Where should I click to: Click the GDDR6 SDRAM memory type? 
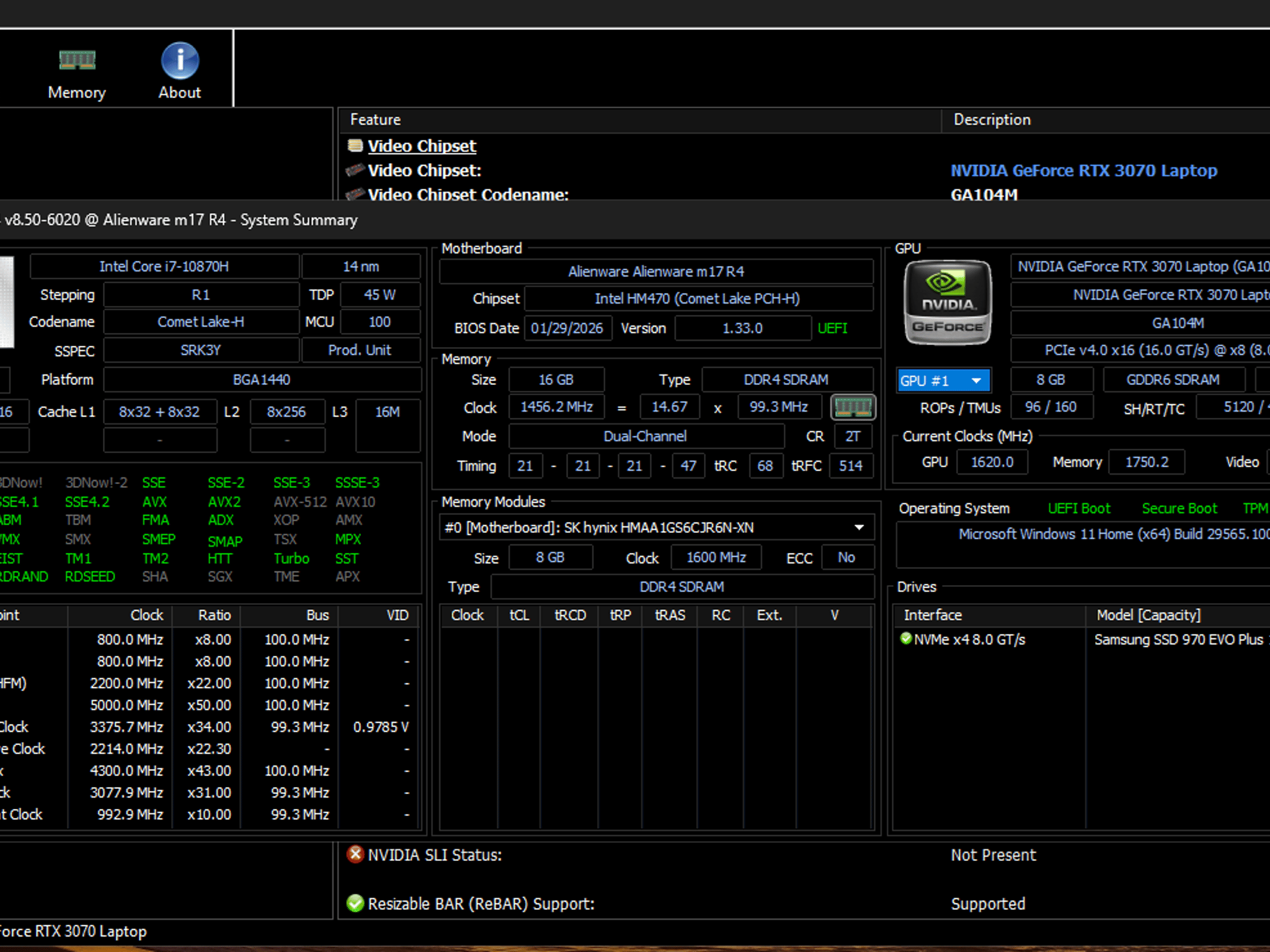tap(1173, 380)
